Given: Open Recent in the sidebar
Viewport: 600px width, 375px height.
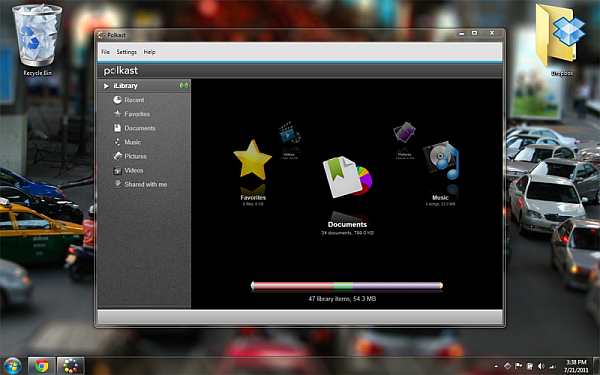Looking at the screenshot, I should (134, 100).
